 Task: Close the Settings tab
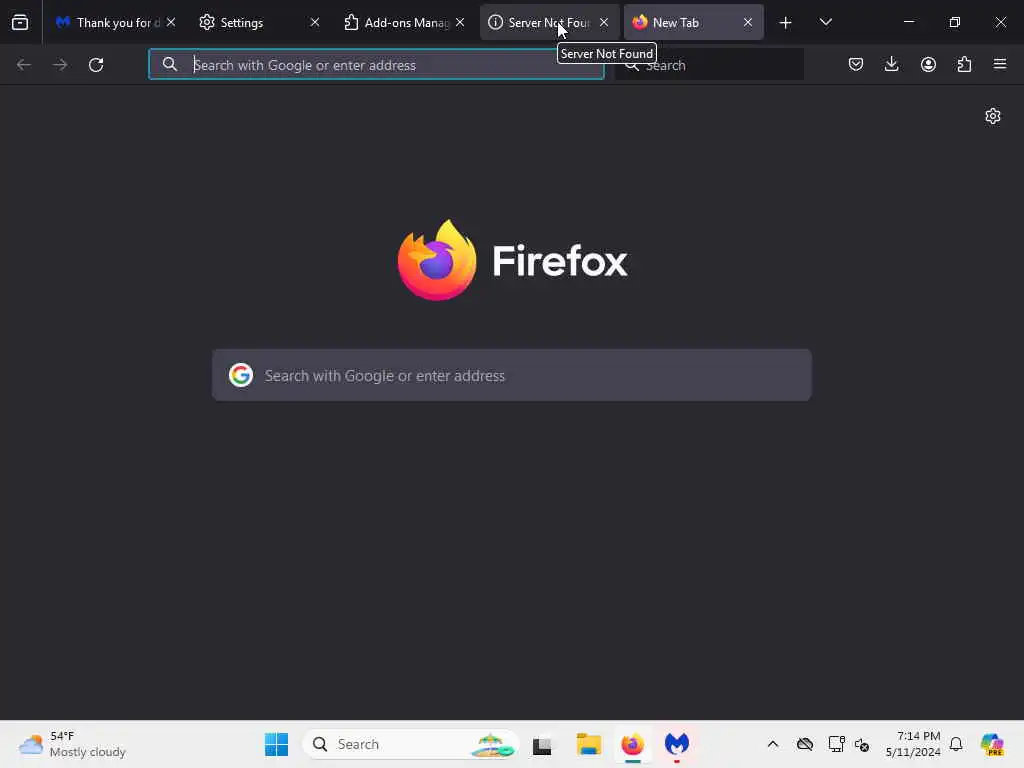[315, 22]
